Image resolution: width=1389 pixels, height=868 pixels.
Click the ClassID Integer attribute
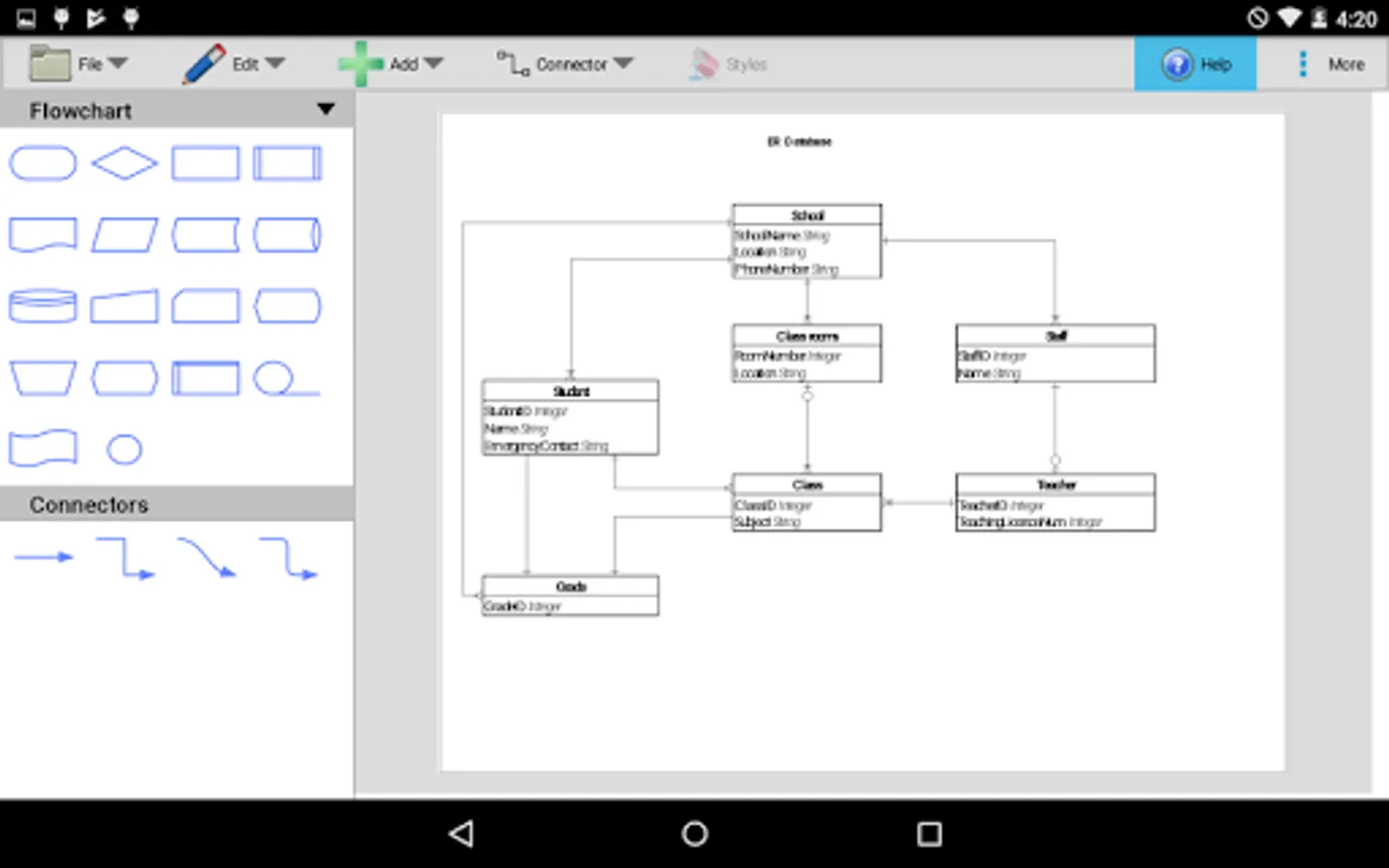click(x=773, y=504)
